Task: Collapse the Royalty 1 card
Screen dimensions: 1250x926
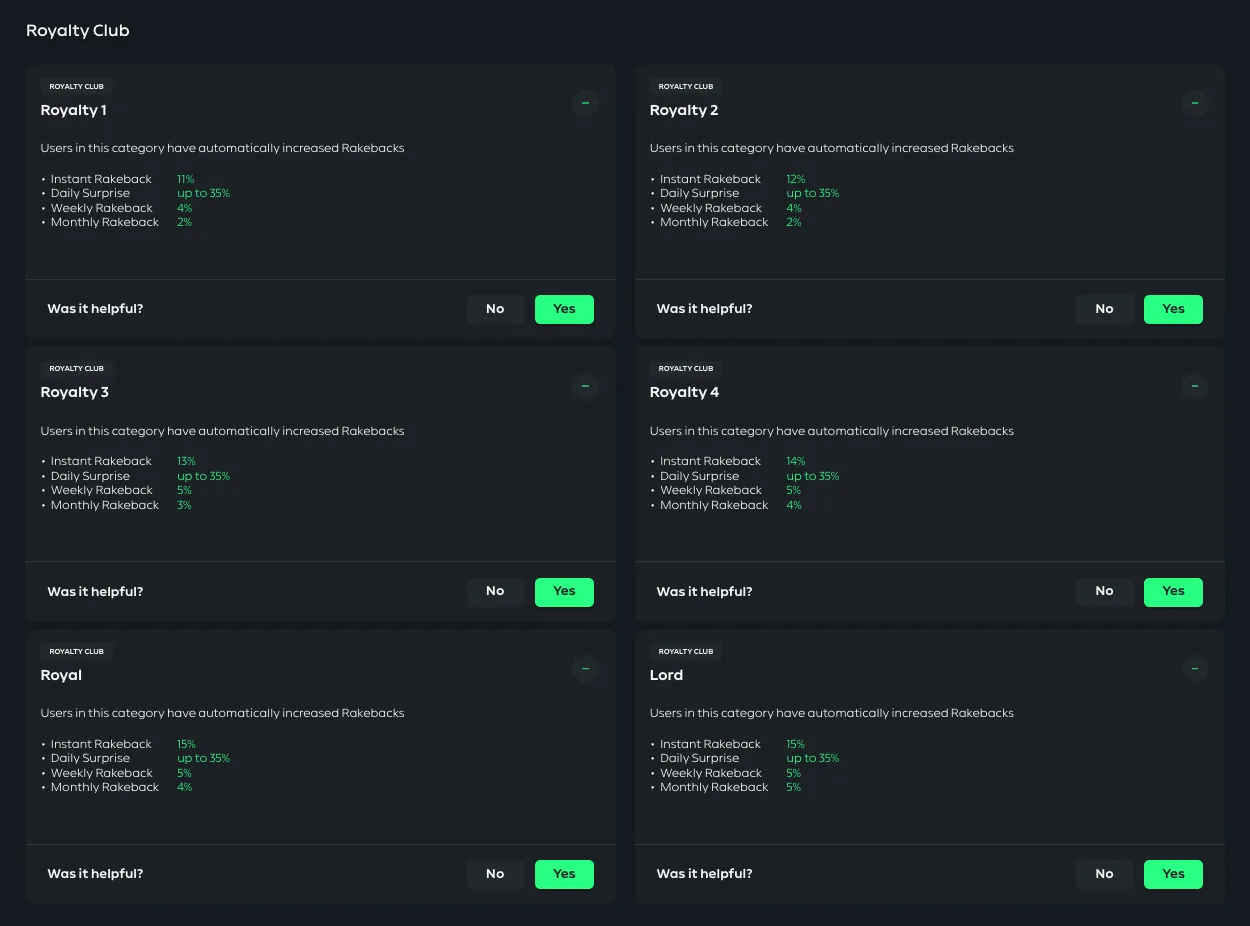Action: [x=585, y=103]
